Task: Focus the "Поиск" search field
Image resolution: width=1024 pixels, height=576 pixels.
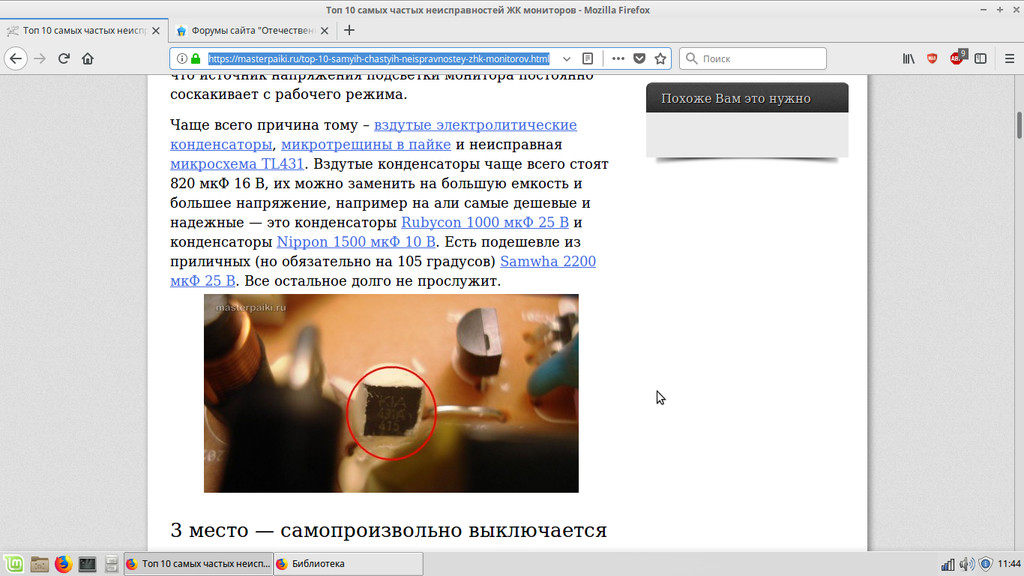Action: tap(753, 59)
